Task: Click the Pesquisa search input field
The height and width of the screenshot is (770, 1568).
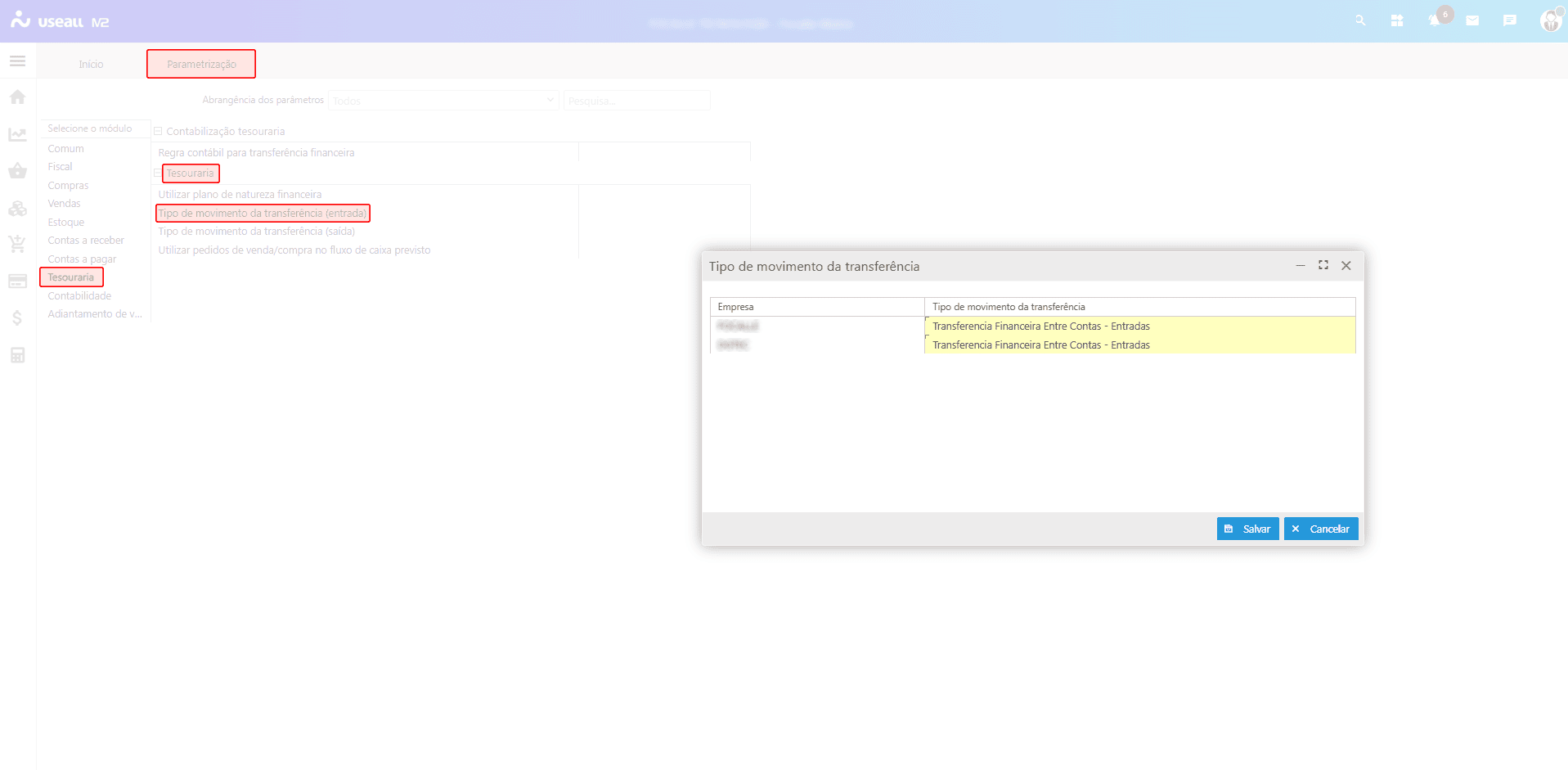Action: coord(636,101)
